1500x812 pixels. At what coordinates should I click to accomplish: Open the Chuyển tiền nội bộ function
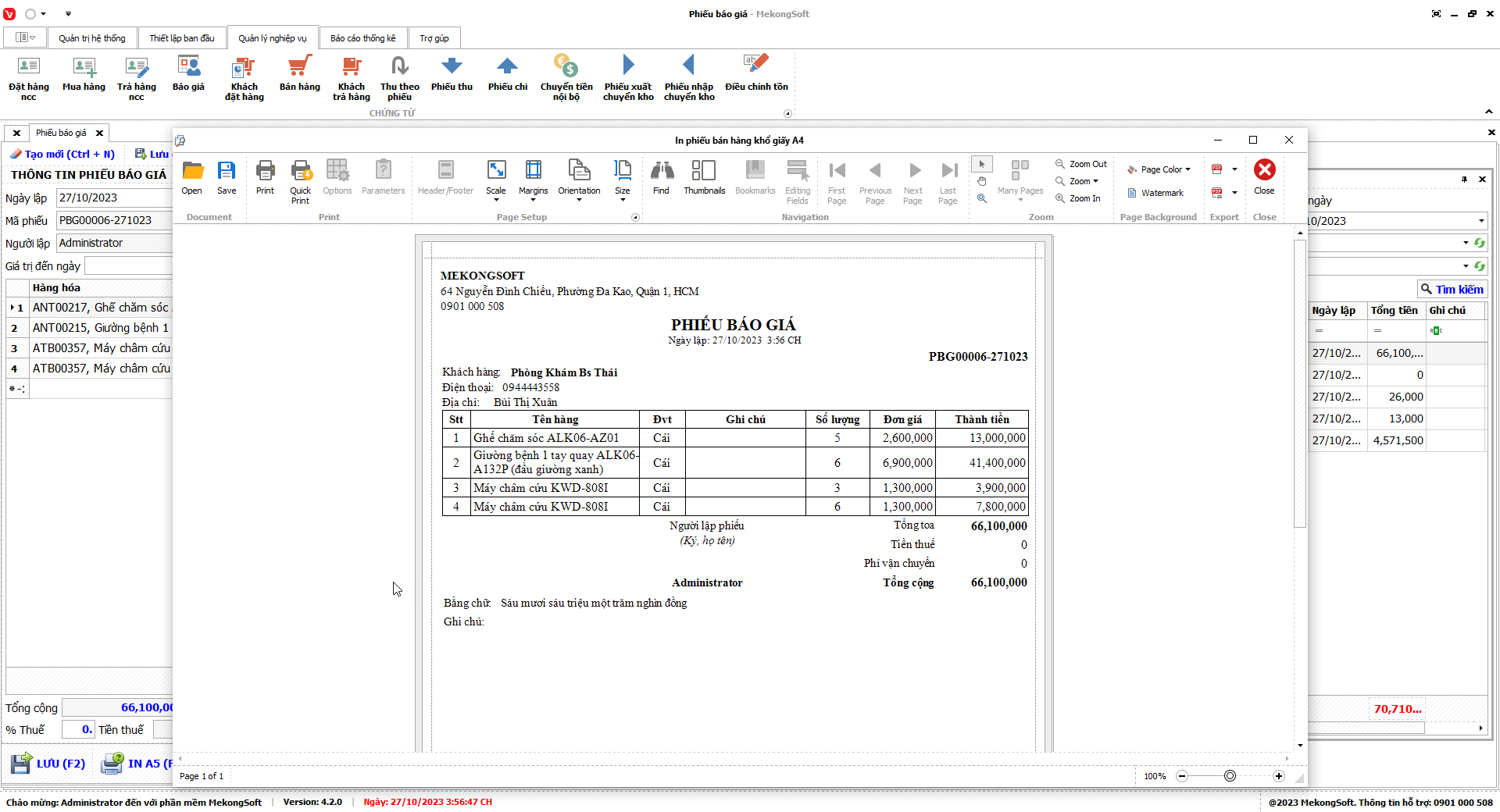(x=566, y=77)
